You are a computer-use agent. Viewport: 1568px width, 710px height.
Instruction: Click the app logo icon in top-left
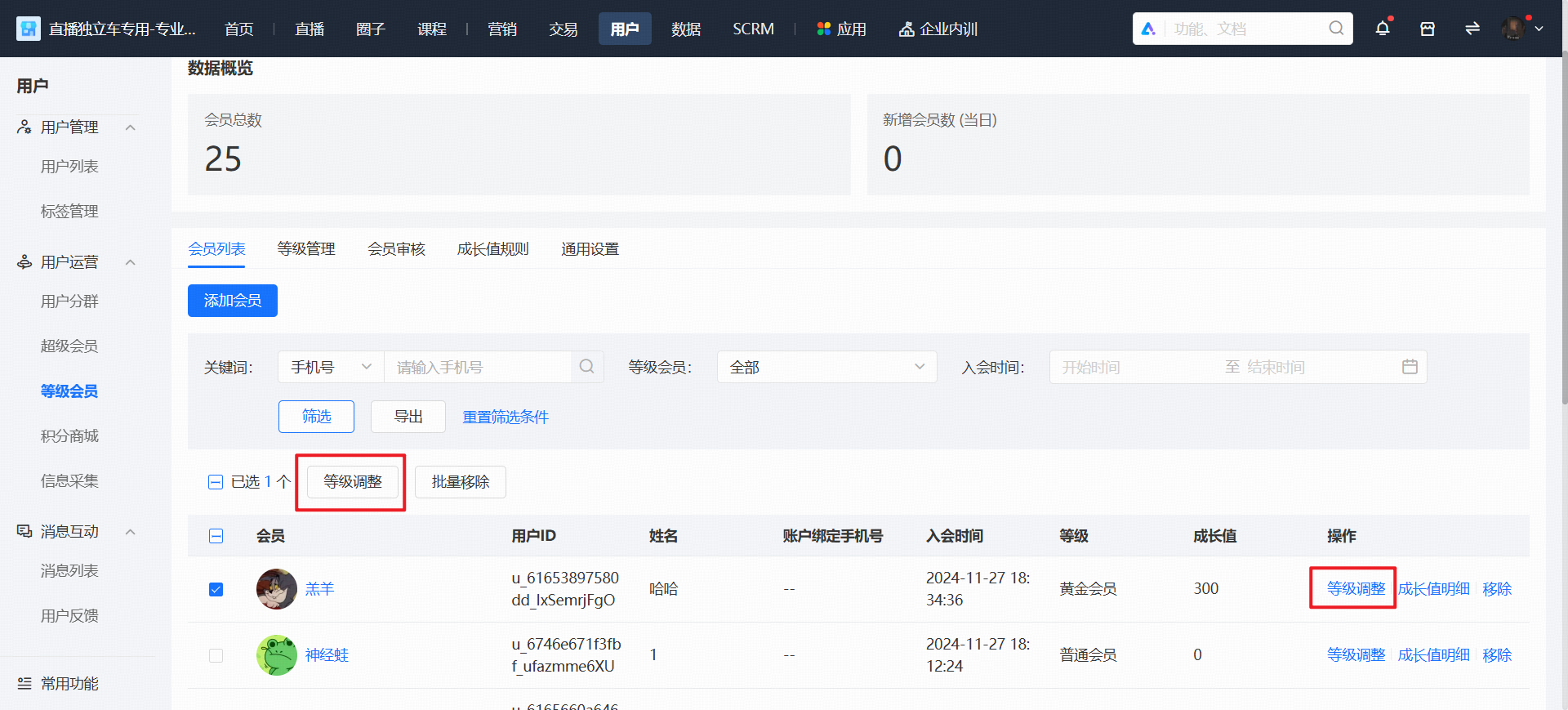point(29,29)
